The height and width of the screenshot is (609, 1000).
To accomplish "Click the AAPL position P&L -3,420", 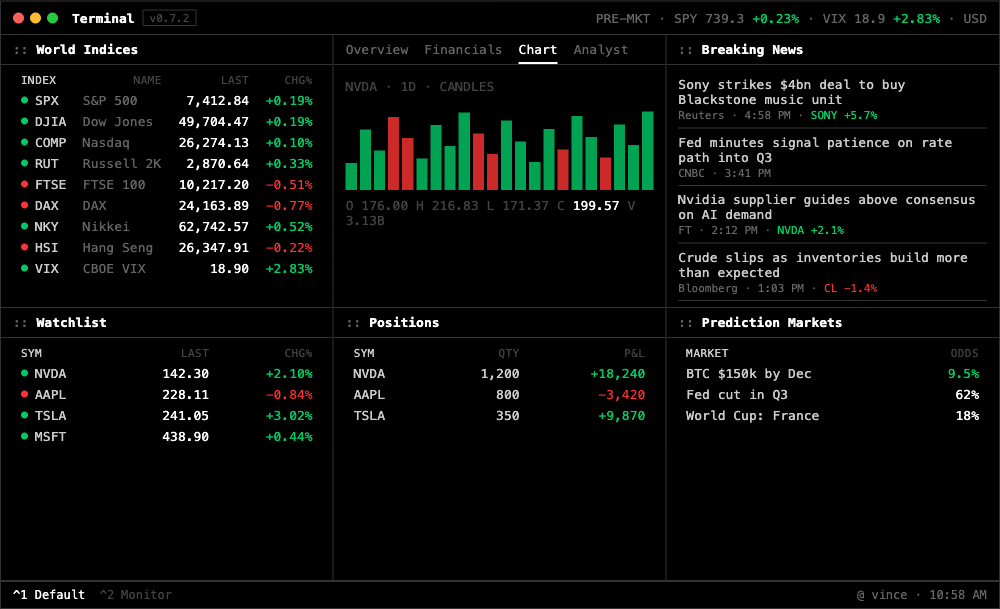I will pos(621,395).
